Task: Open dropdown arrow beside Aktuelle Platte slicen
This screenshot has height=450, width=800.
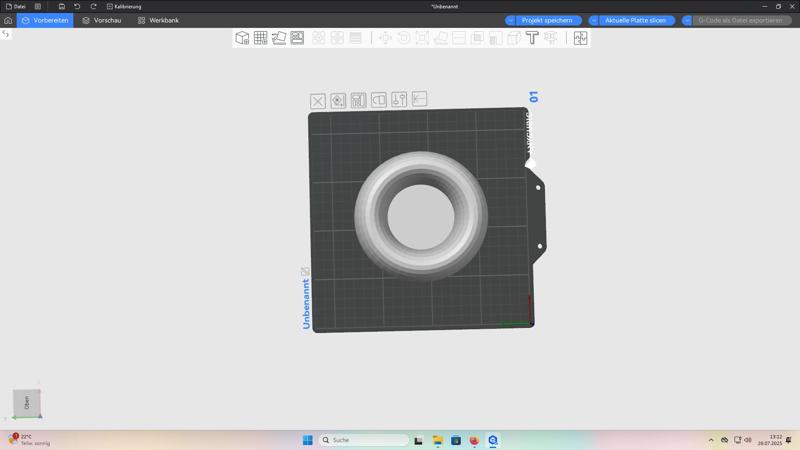Action: coord(594,20)
